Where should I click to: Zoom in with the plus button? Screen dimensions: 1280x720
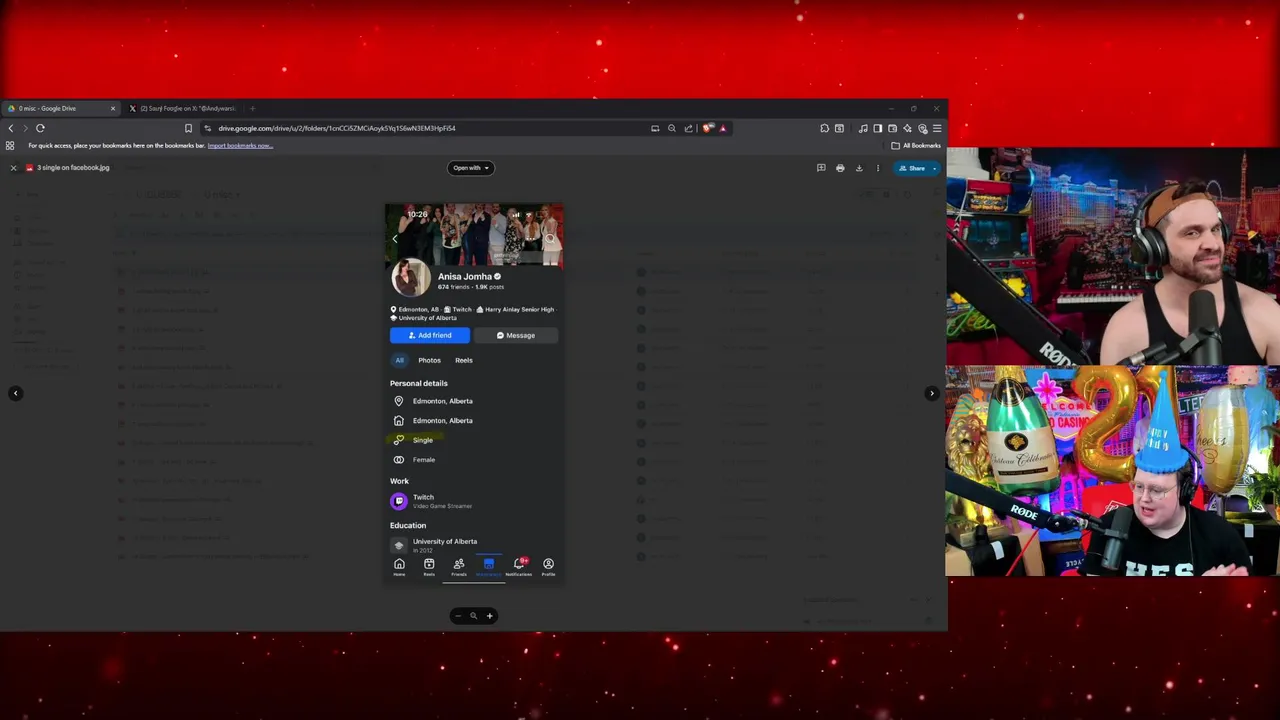pos(489,616)
